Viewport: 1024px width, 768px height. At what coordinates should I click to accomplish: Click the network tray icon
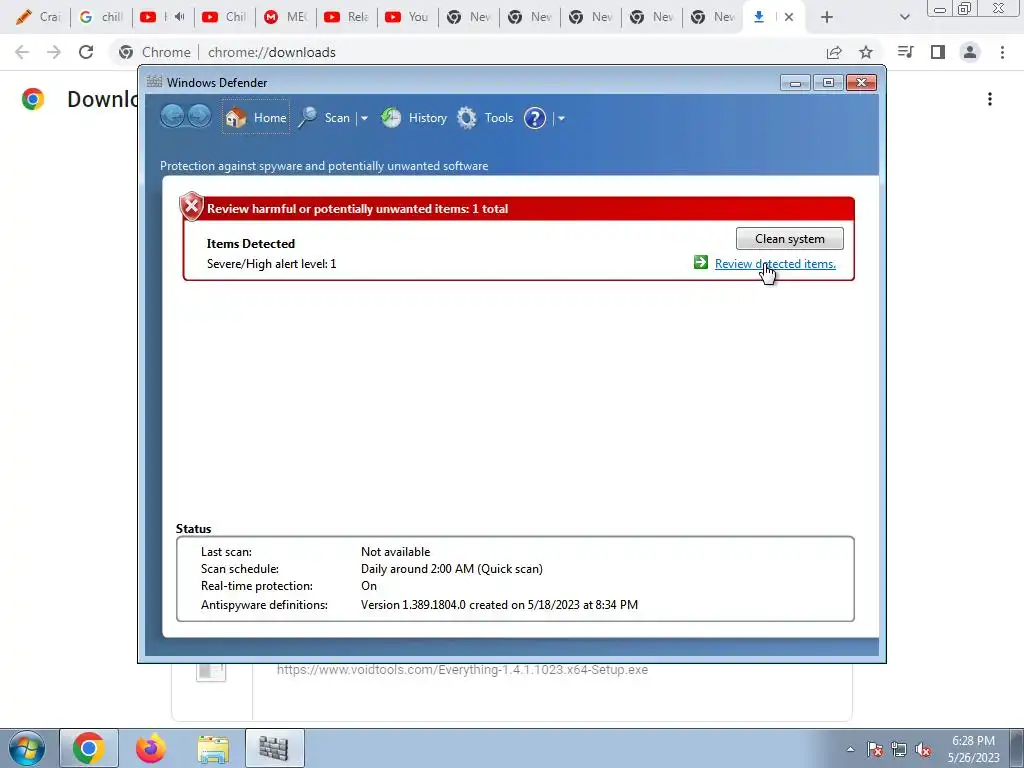point(899,749)
